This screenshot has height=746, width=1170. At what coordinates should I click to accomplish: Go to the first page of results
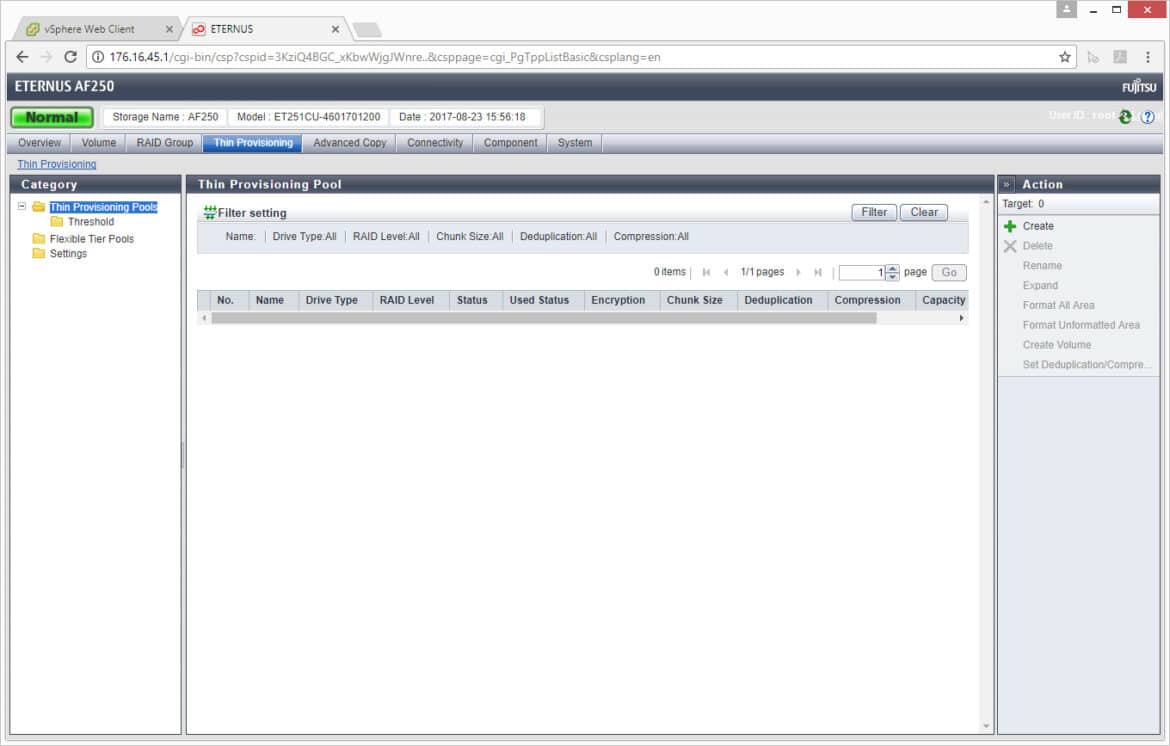[x=706, y=272]
